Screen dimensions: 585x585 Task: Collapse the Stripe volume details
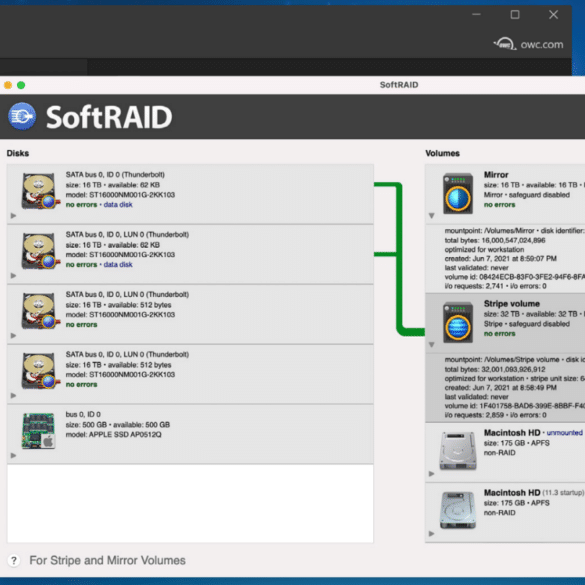(x=432, y=345)
